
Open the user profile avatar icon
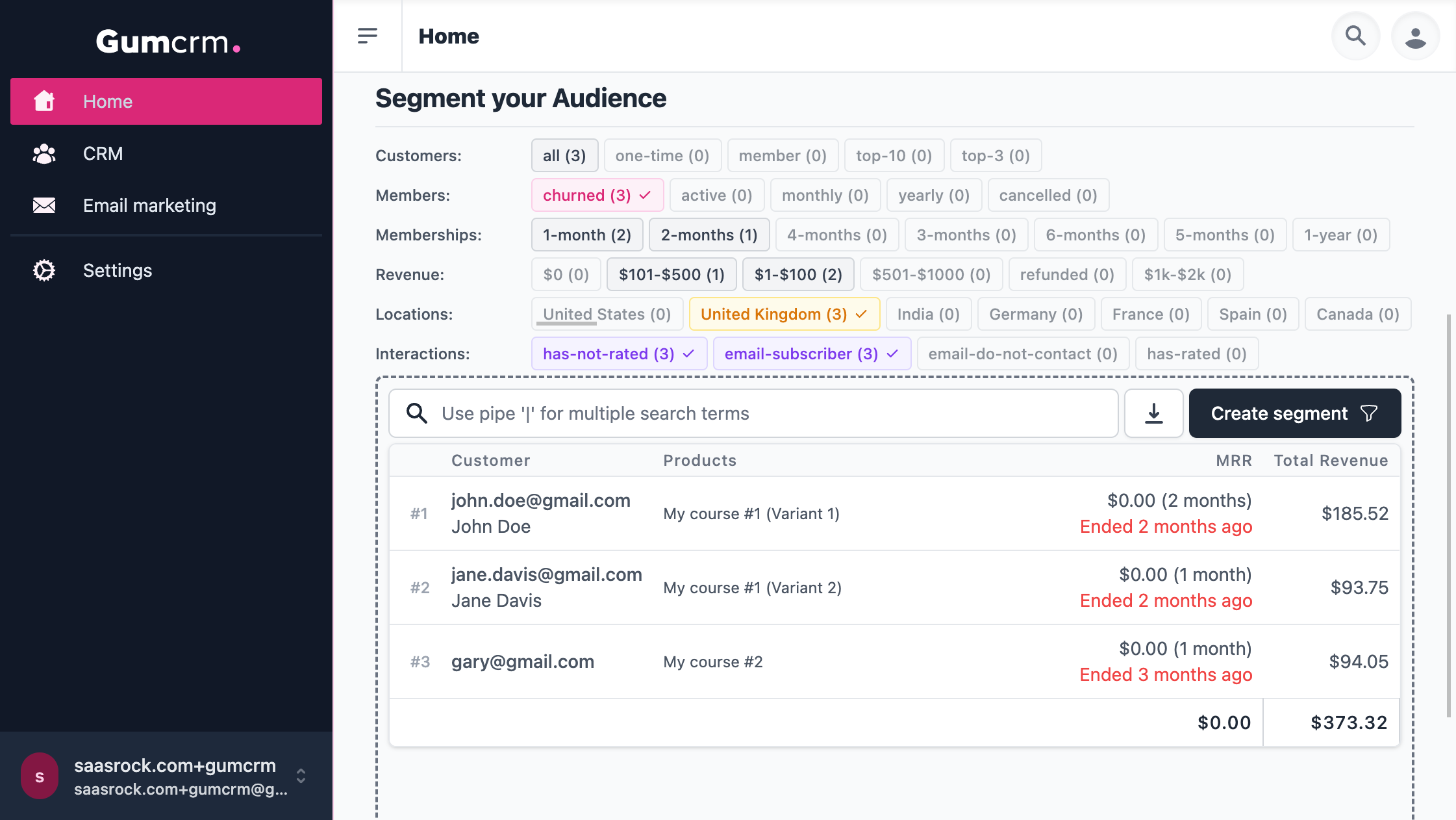point(1415,36)
